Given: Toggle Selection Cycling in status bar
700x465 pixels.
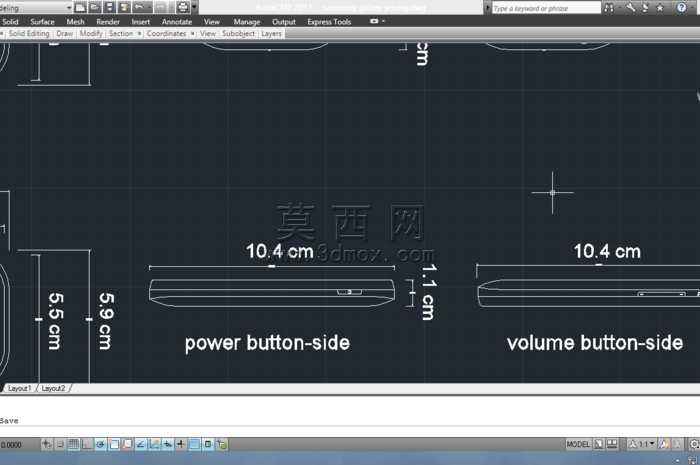Looking at the screenshot, I should (x=221, y=444).
